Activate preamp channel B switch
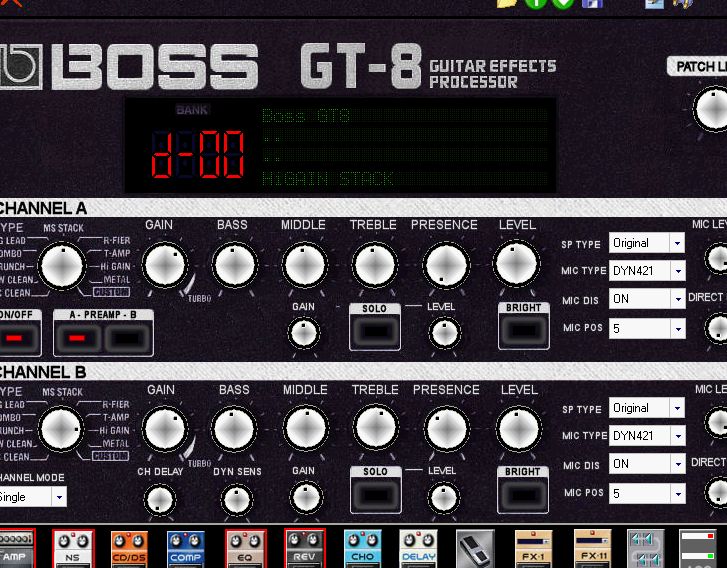This screenshot has height=568, width=727. [128, 338]
